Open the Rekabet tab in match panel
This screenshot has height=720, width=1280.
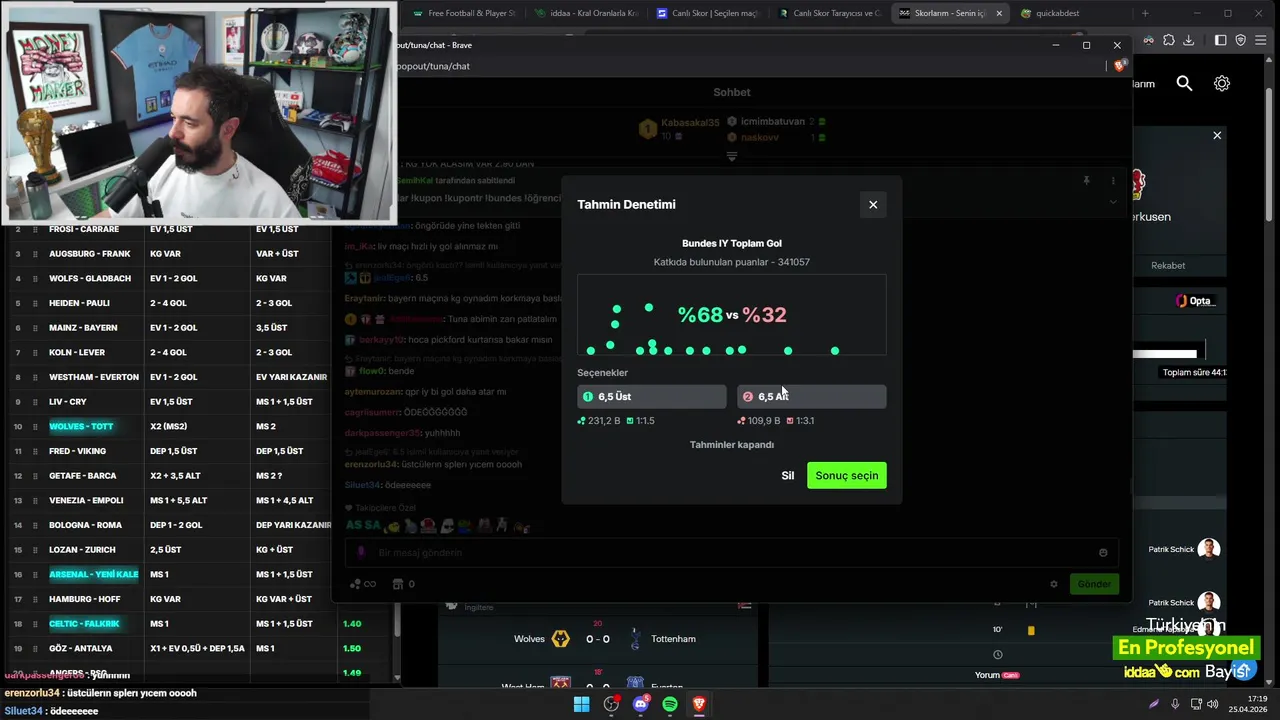tap(1168, 265)
